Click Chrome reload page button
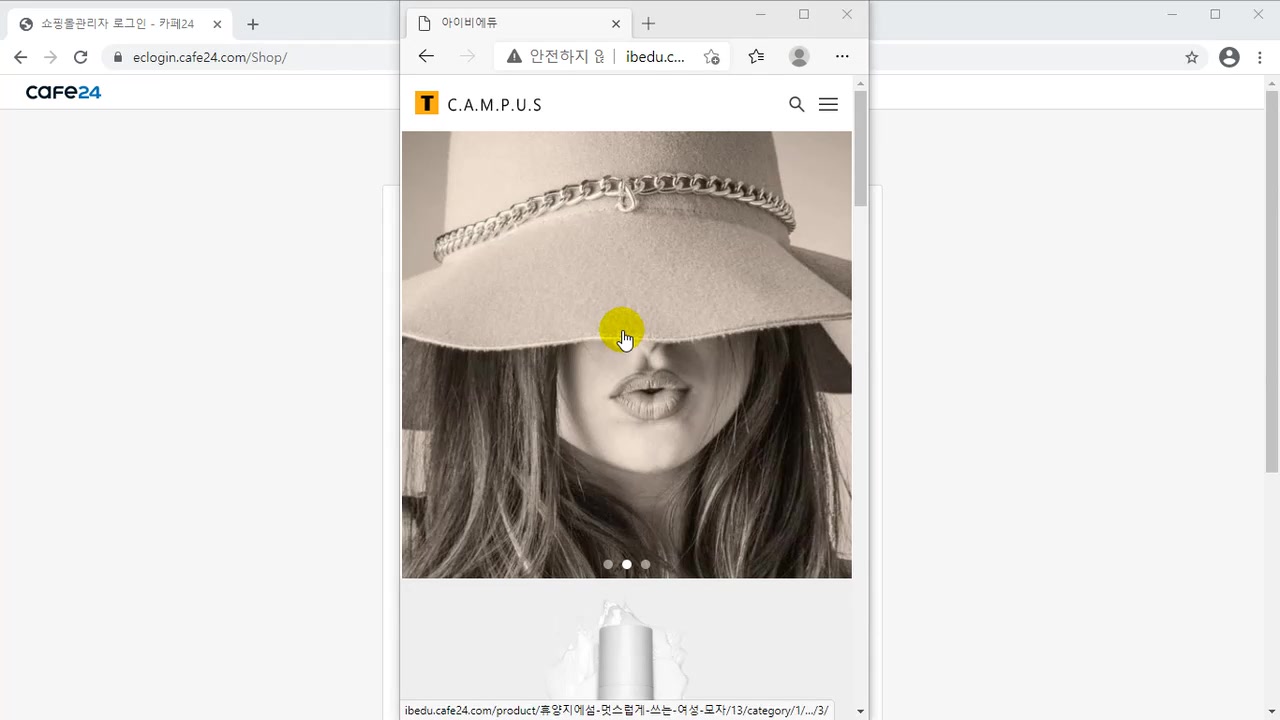The image size is (1280, 720). pos(81,57)
